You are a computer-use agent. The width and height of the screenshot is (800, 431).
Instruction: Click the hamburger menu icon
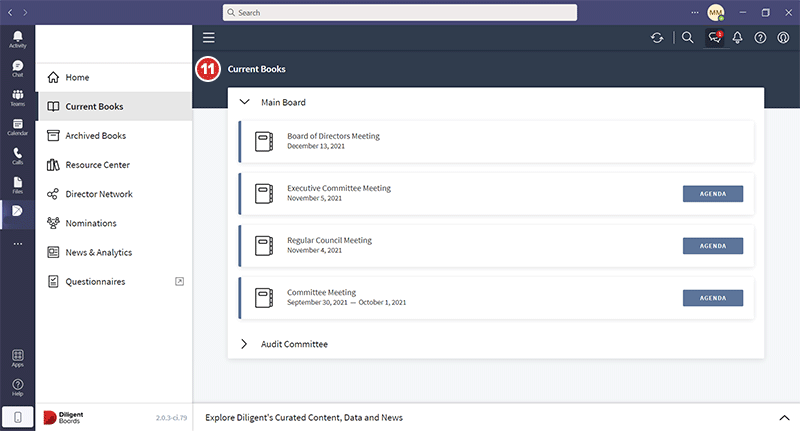[209, 38]
